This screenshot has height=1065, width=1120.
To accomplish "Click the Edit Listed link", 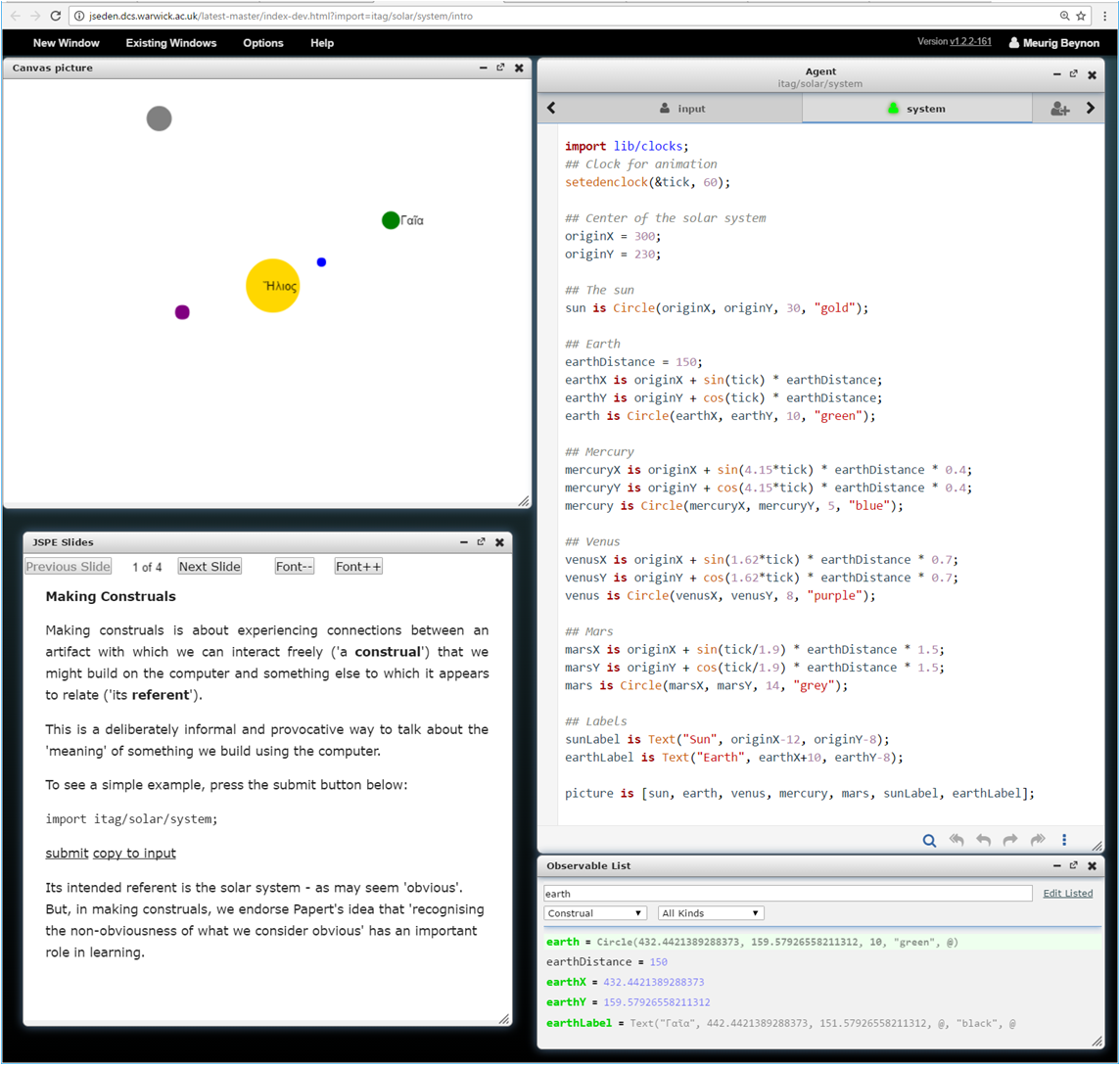I will tap(1067, 893).
